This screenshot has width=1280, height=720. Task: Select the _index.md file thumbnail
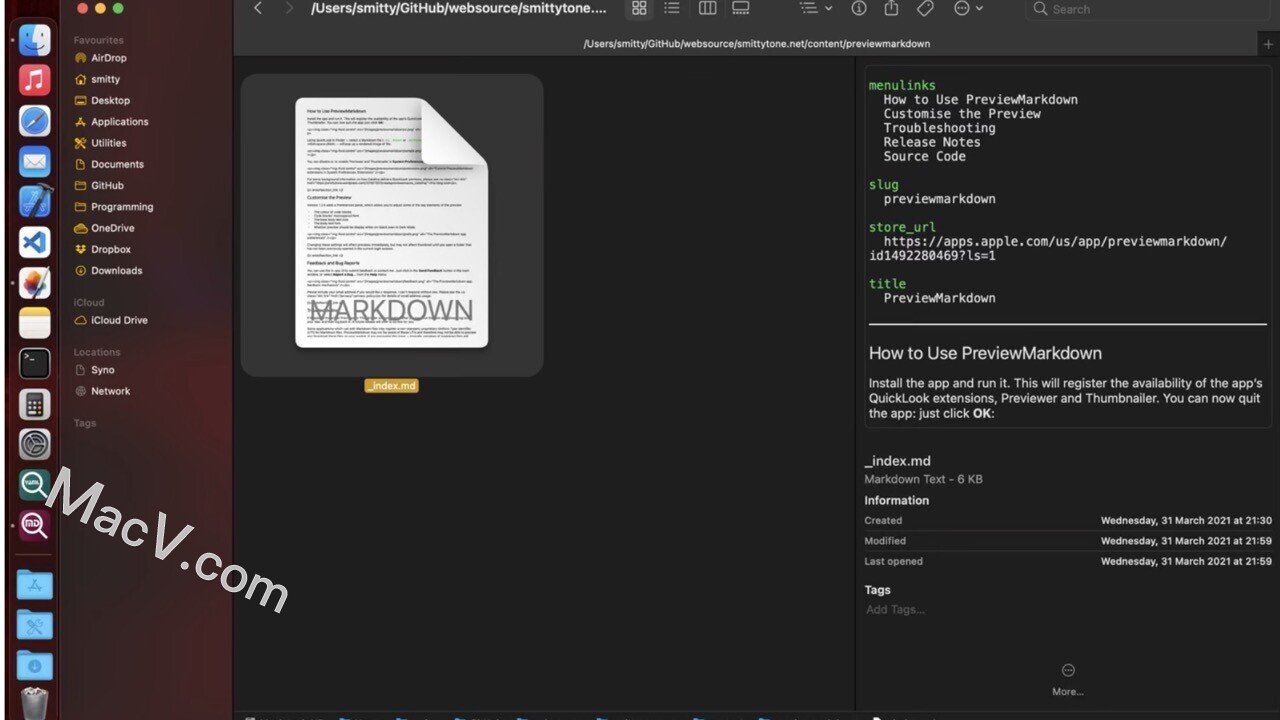pos(392,224)
